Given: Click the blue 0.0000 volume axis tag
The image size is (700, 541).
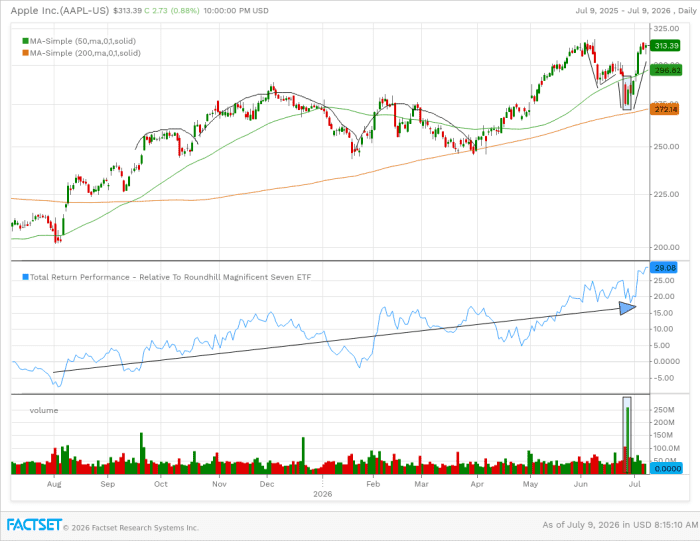Looking at the screenshot, I should pos(666,469).
